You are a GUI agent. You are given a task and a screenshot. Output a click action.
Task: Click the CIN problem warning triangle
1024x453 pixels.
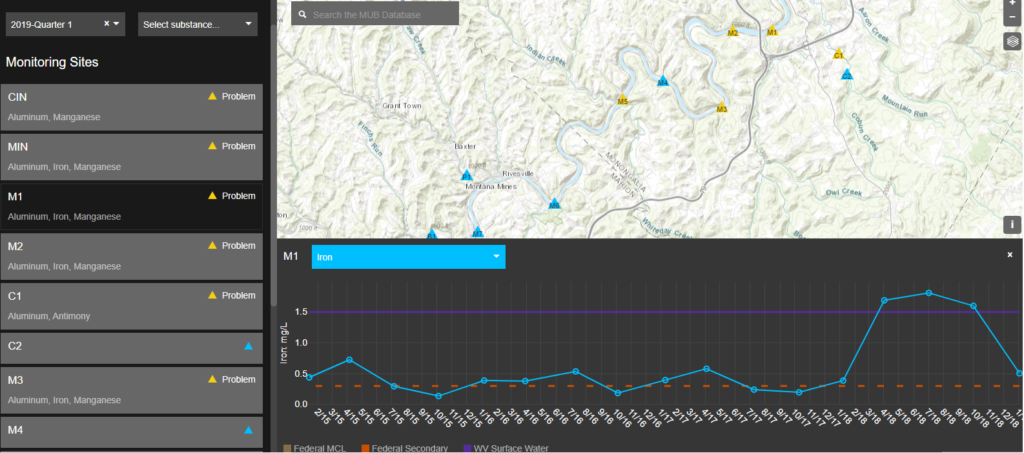pos(212,96)
